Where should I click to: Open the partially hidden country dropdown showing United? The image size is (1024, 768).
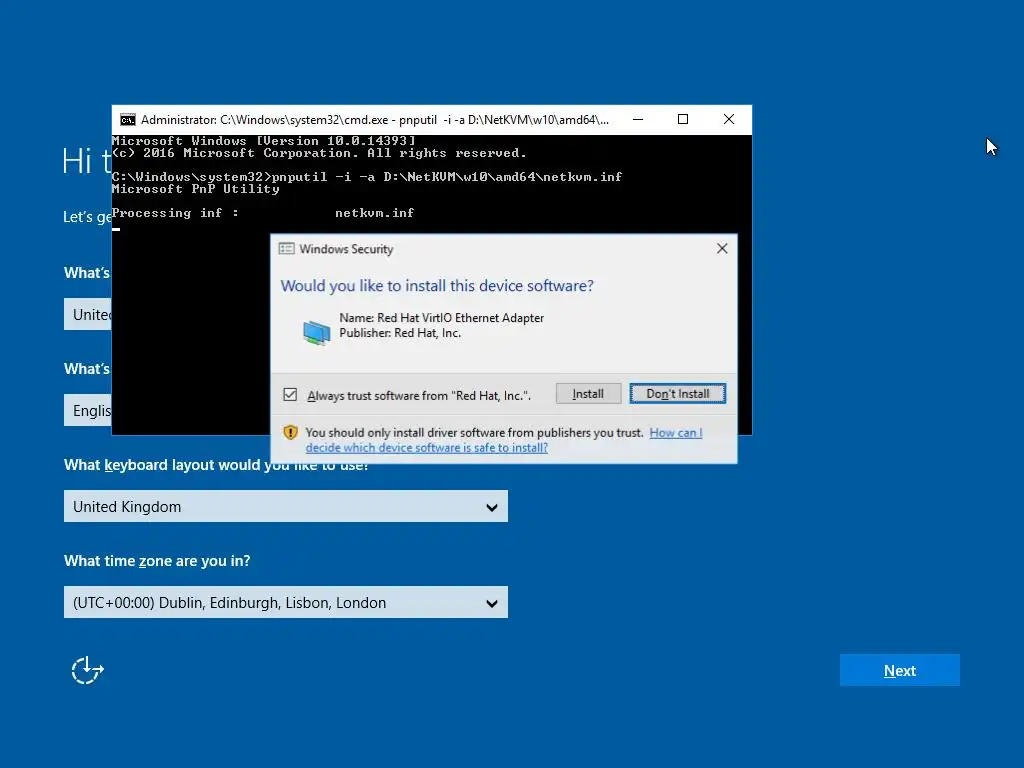[x=88, y=314]
